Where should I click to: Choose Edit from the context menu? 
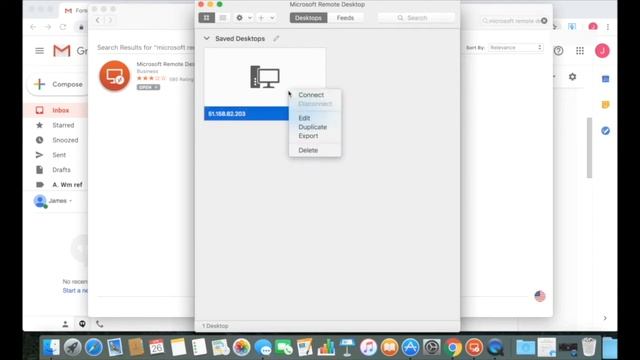tap(304, 118)
